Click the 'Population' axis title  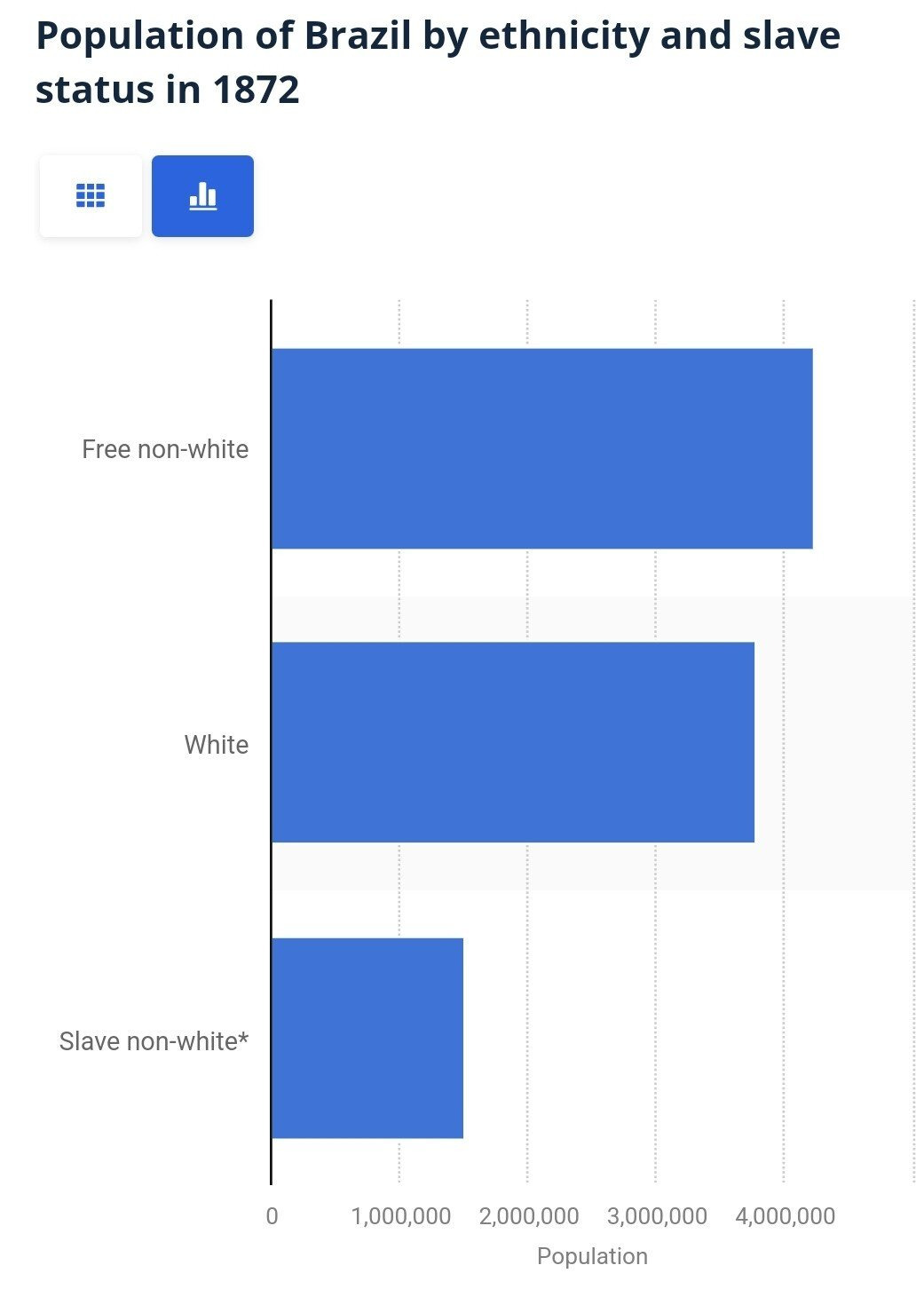[592, 1256]
